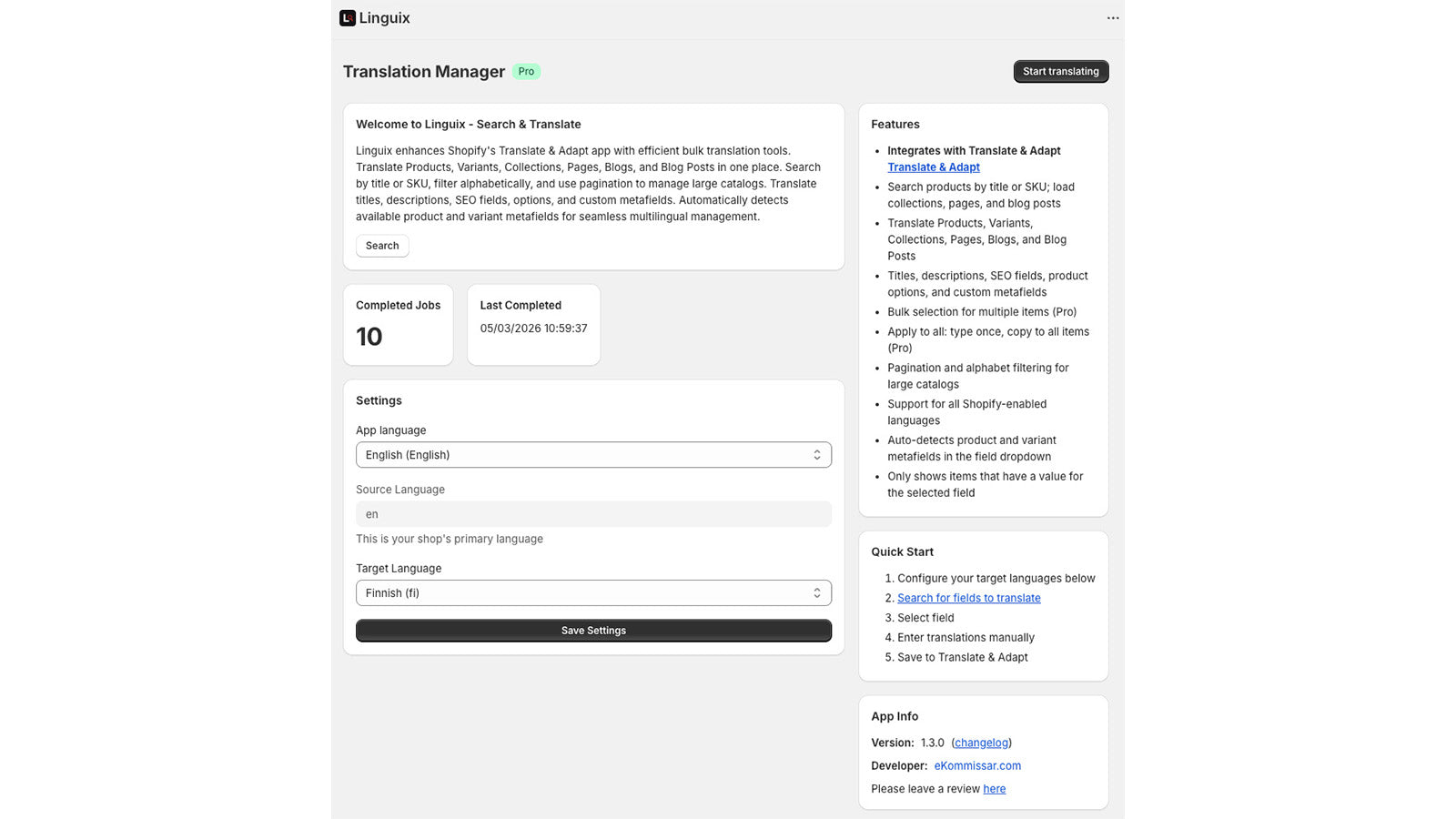The width and height of the screenshot is (1456, 819).
Task: Click the Linguix logo icon
Action: click(x=348, y=18)
